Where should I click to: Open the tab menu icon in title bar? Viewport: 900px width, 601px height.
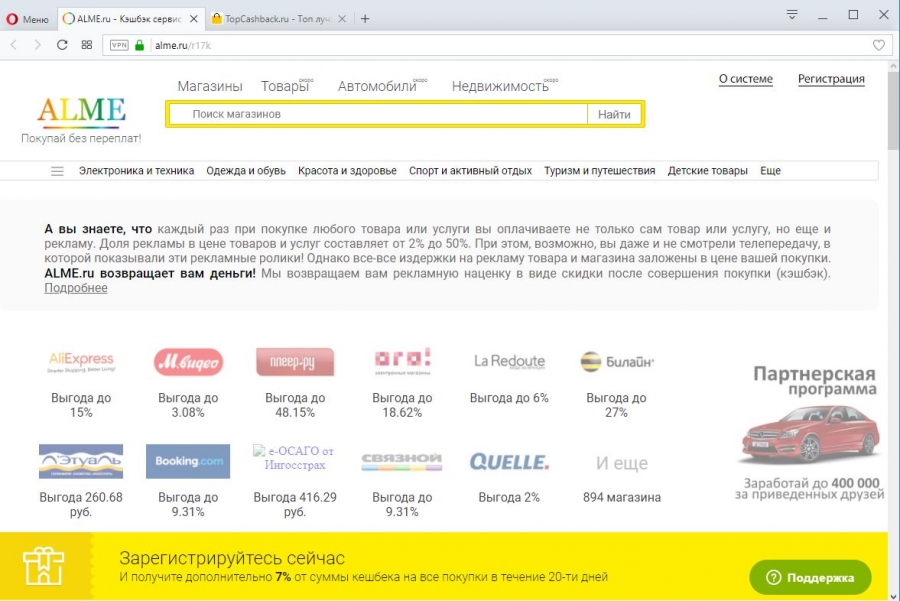pyautogui.click(x=792, y=14)
